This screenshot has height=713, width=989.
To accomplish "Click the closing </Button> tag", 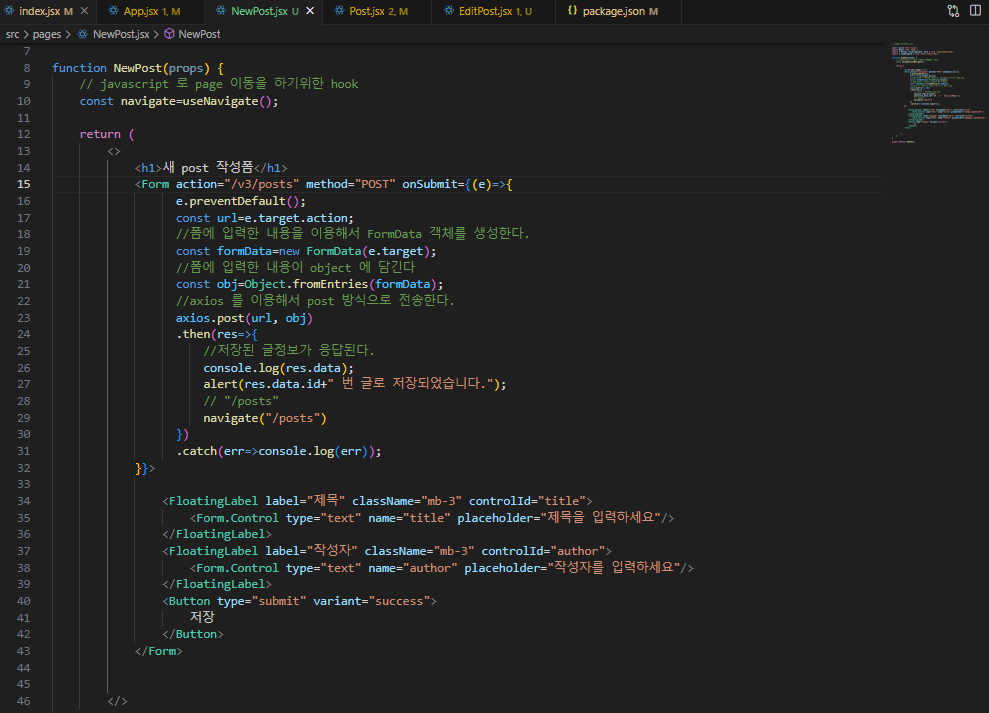I will (x=193, y=634).
